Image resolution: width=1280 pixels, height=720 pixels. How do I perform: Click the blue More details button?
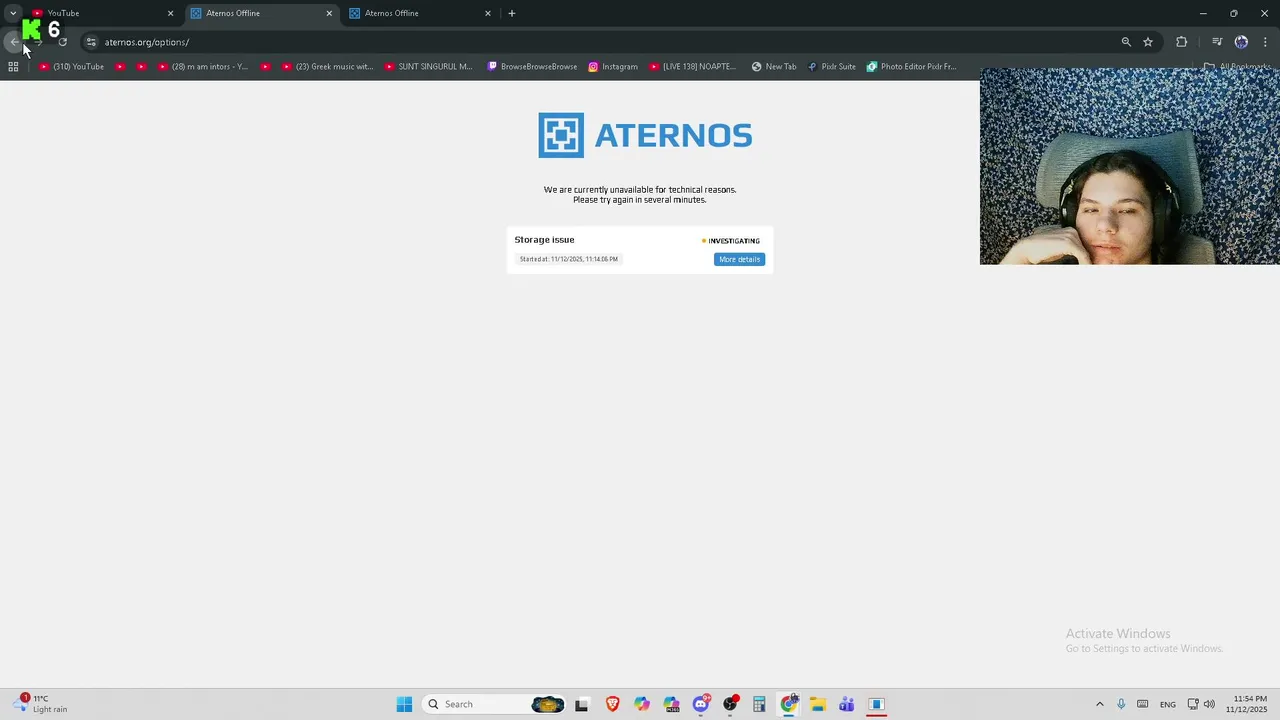click(739, 259)
